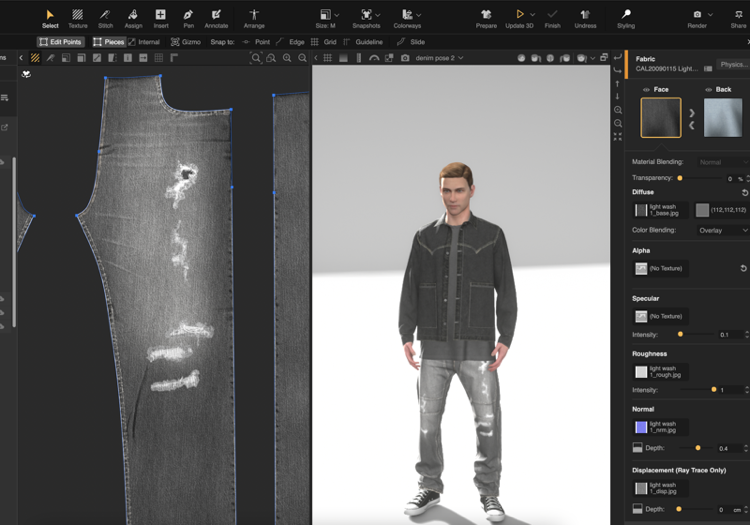Pick the Pen tool
The height and width of the screenshot is (525, 750).
tap(188, 19)
